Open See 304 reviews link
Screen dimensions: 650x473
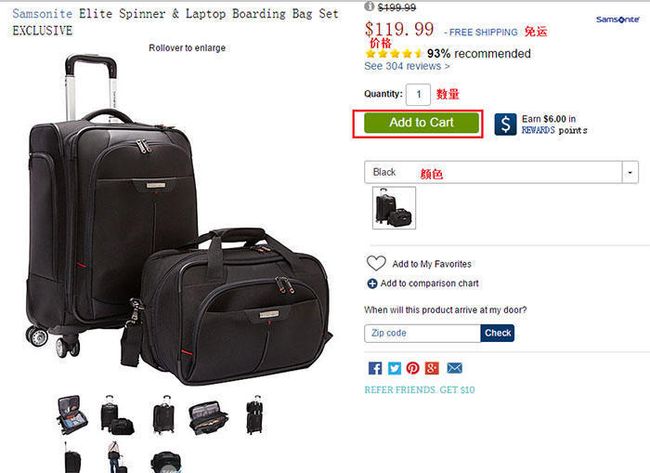pyautogui.click(x=407, y=66)
